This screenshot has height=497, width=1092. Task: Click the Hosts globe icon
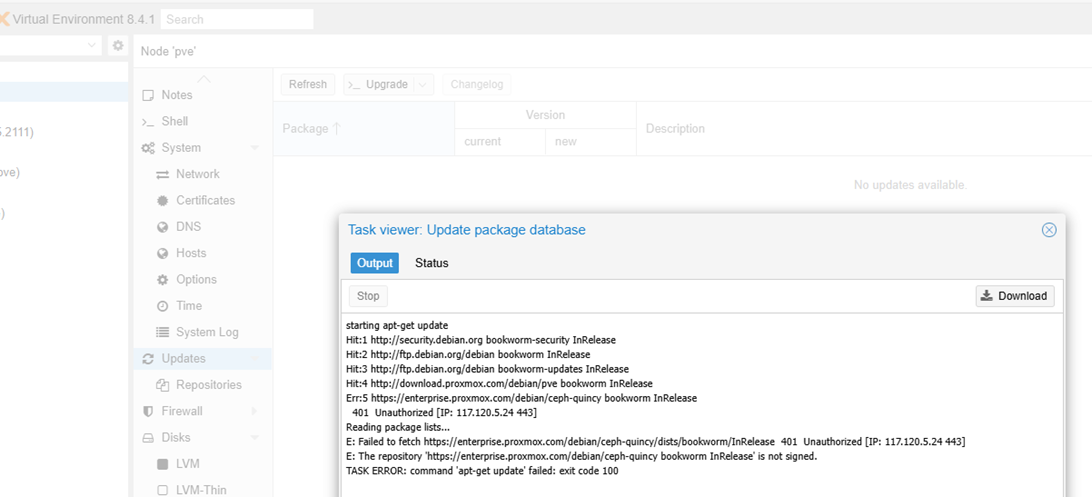[162, 253]
